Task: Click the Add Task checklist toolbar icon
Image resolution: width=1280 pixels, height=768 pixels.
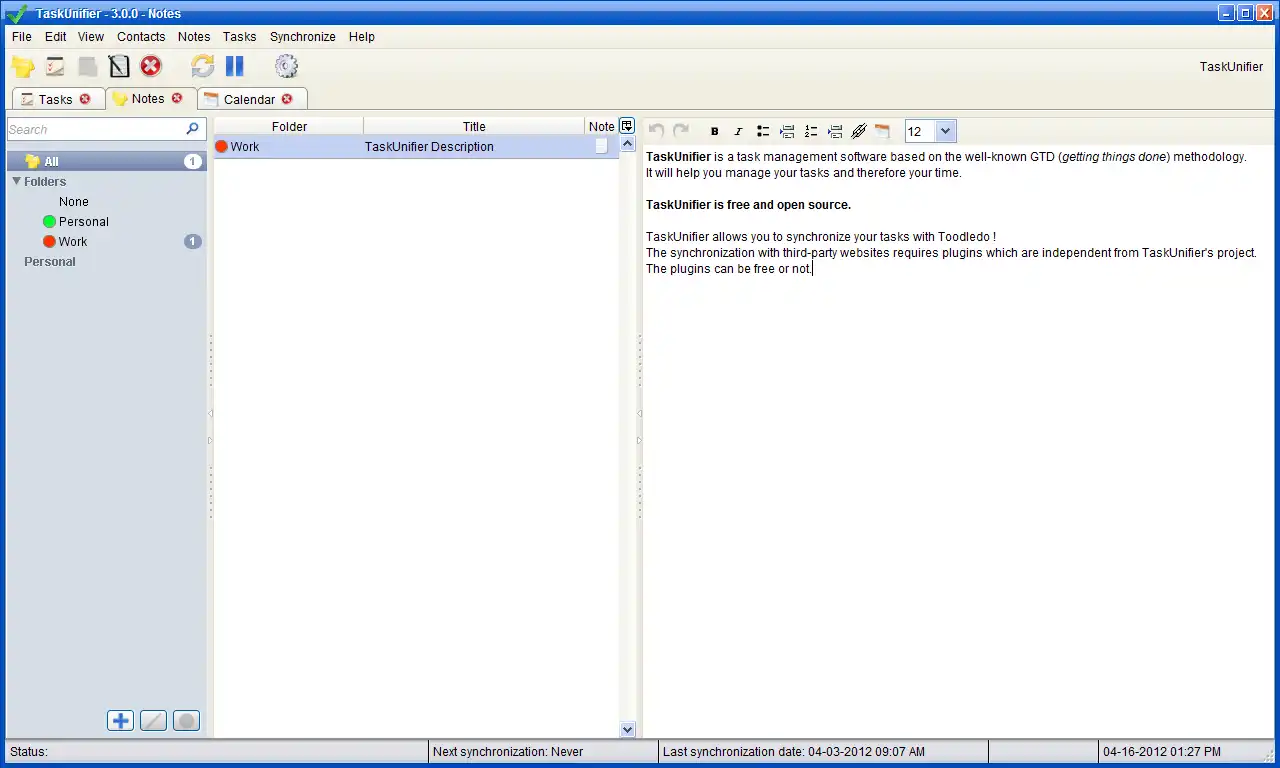Action: point(55,67)
